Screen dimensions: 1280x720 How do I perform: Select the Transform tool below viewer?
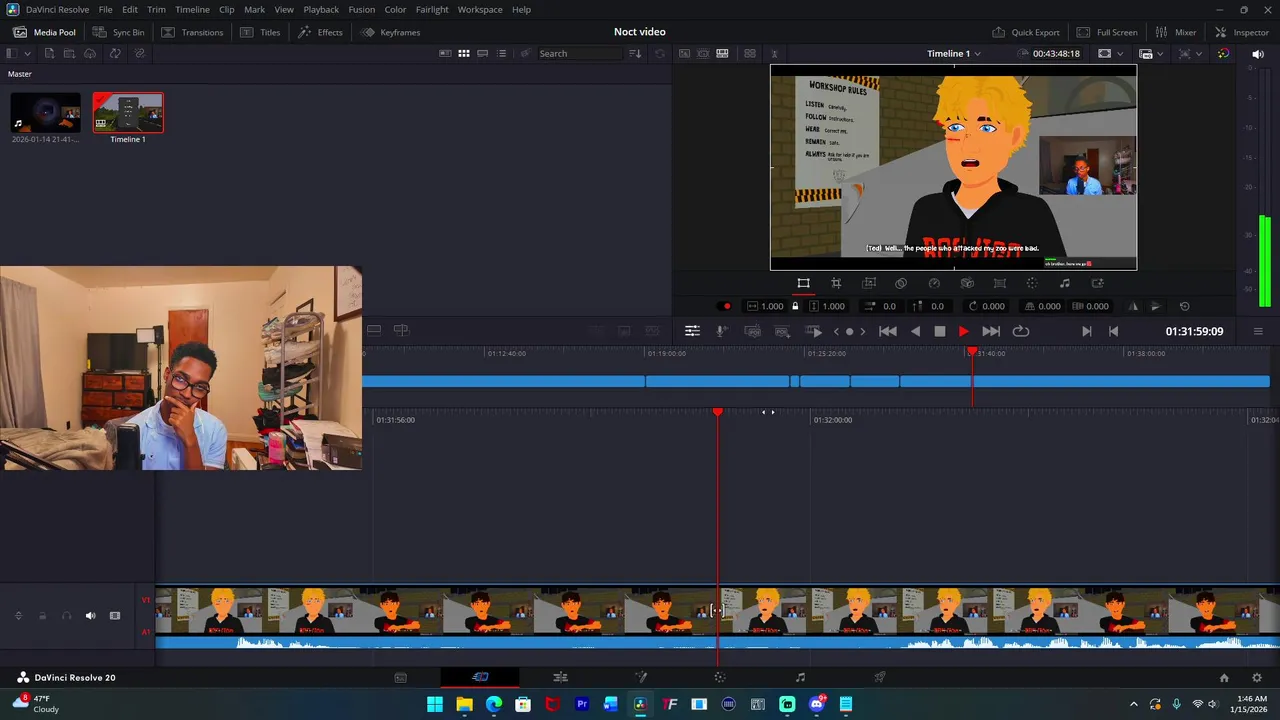point(803,283)
